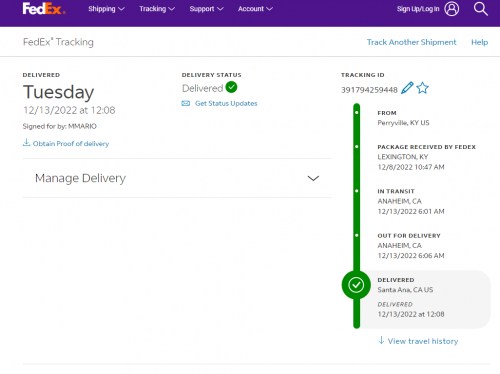Click 12/13/2022 6:01 AM timestamp
500x374 pixels.
click(x=411, y=212)
